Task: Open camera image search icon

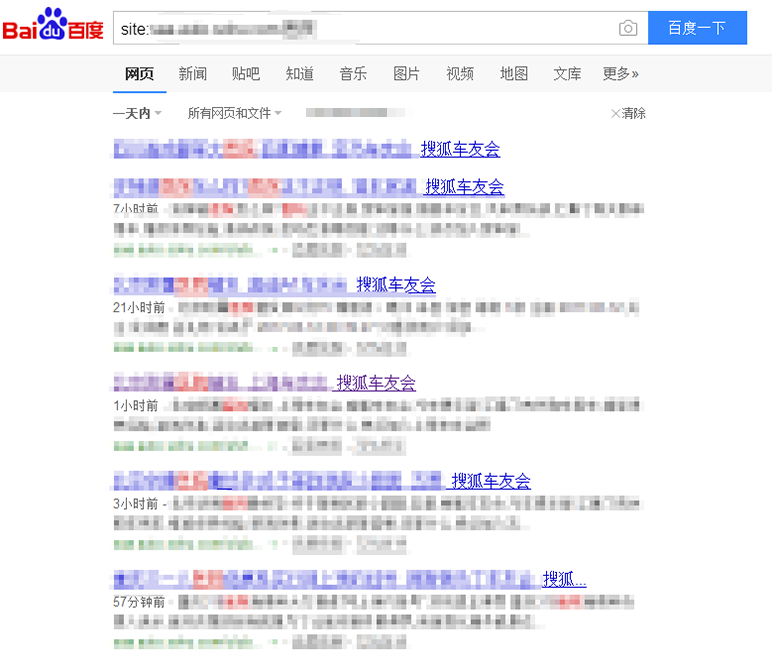Action: pyautogui.click(x=627, y=28)
